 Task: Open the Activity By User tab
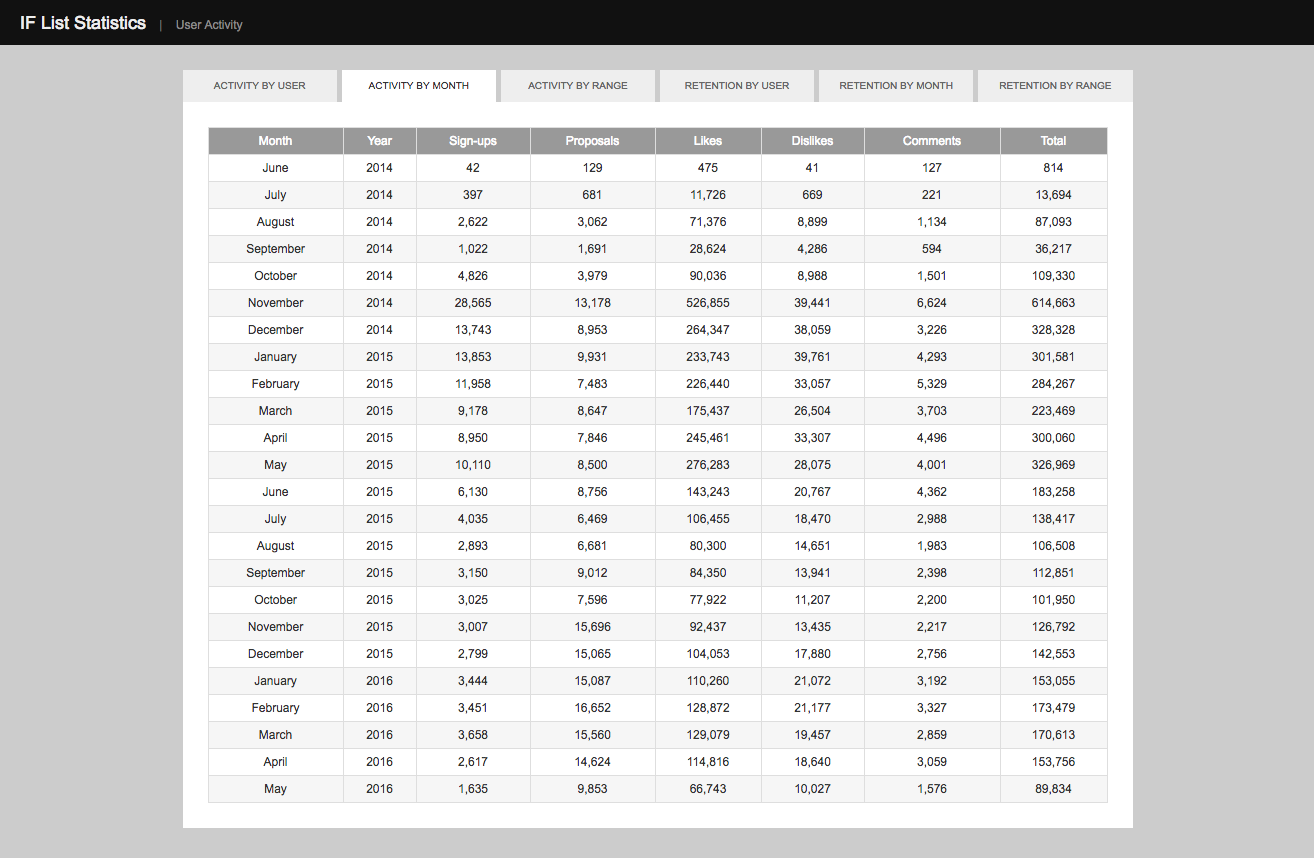260,86
